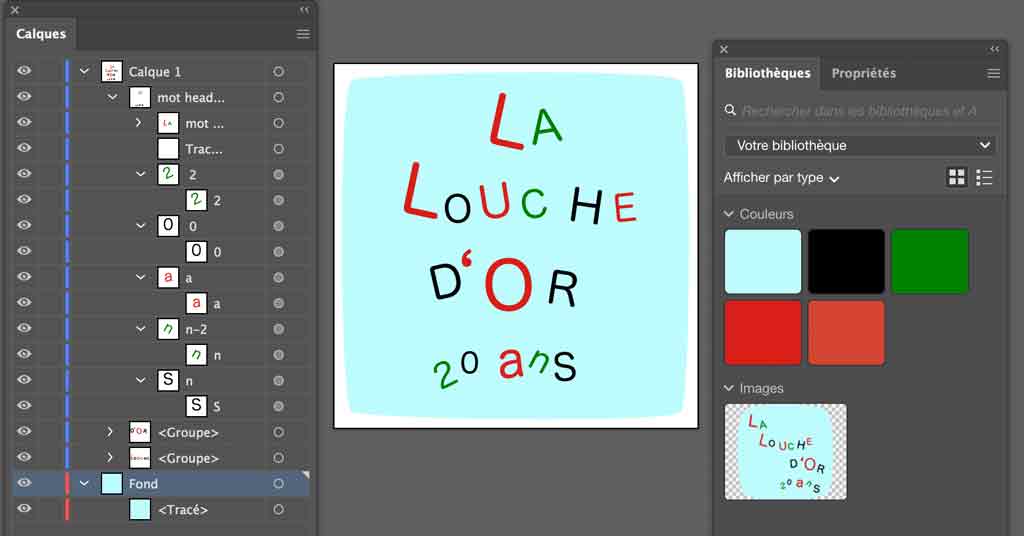Collapse the Calques panel with double arrows
1024x536 pixels.
[x=304, y=10]
